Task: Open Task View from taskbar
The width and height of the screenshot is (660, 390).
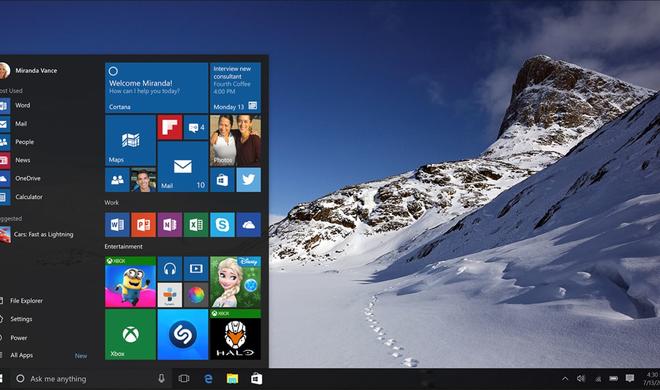Action: pyautogui.click(x=184, y=379)
